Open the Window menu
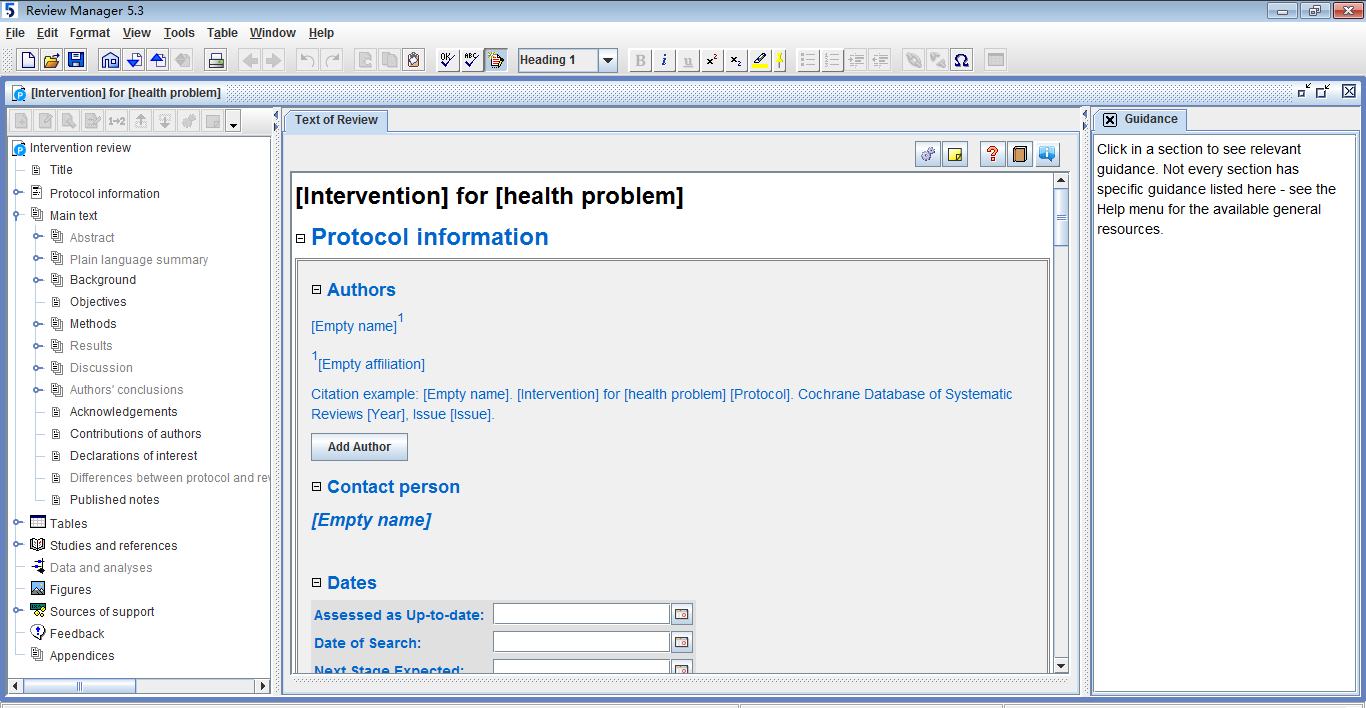Image resolution: width=1366 pixels, height=708 pixels. pyautogui.click(x=273, y=33)
